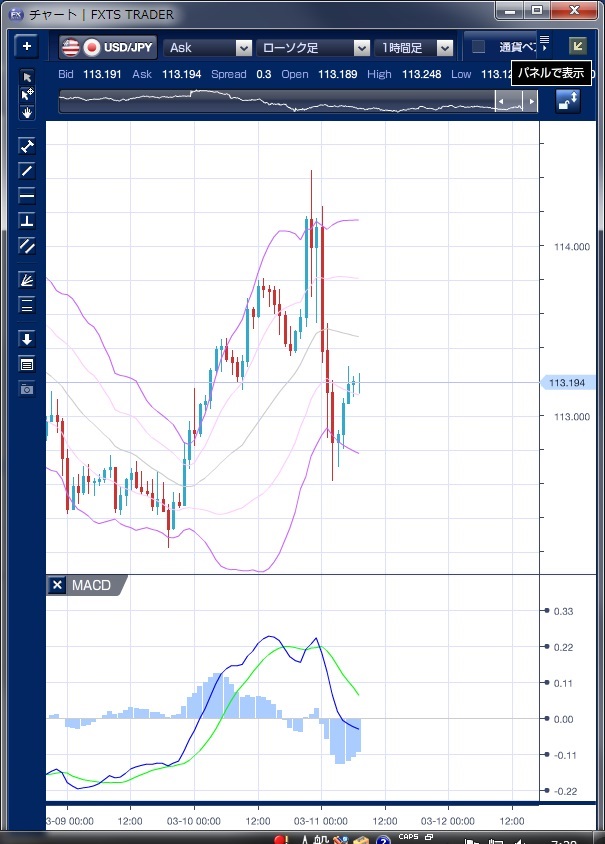
Task: Select the fan lines drawing tool
Action: (27, 280)
